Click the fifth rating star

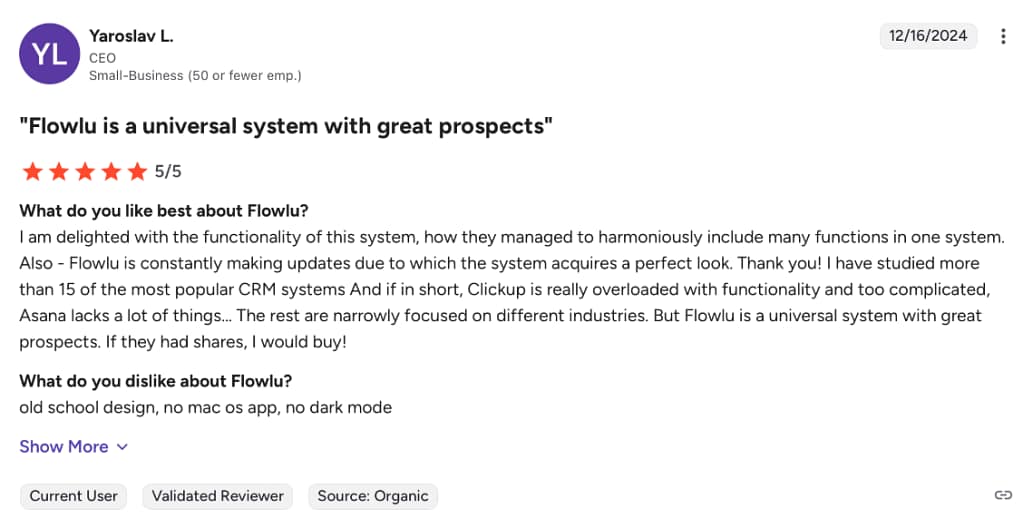[x=137, y=172]
